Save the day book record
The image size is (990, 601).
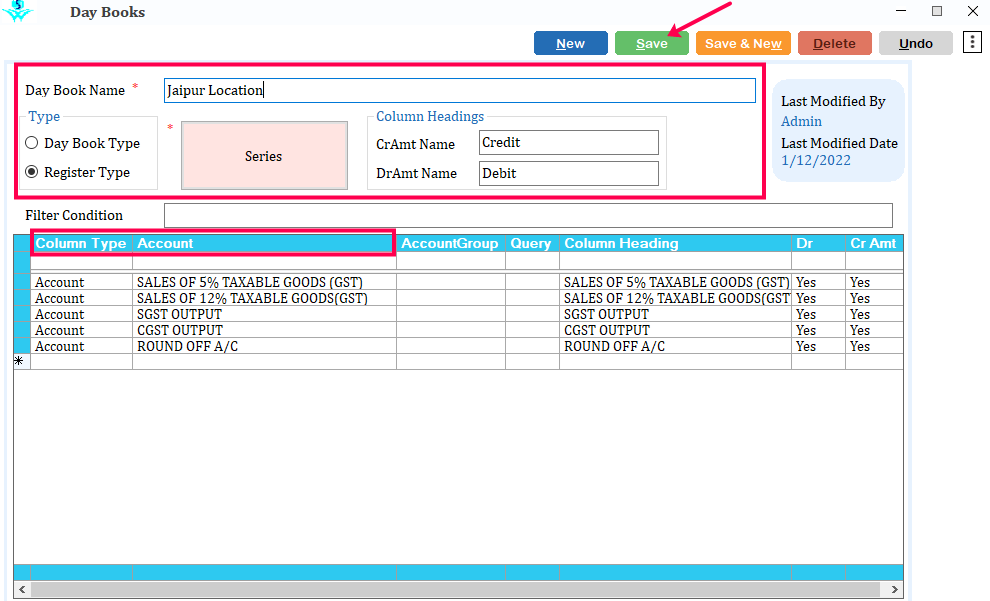click(x=651, y=43)
